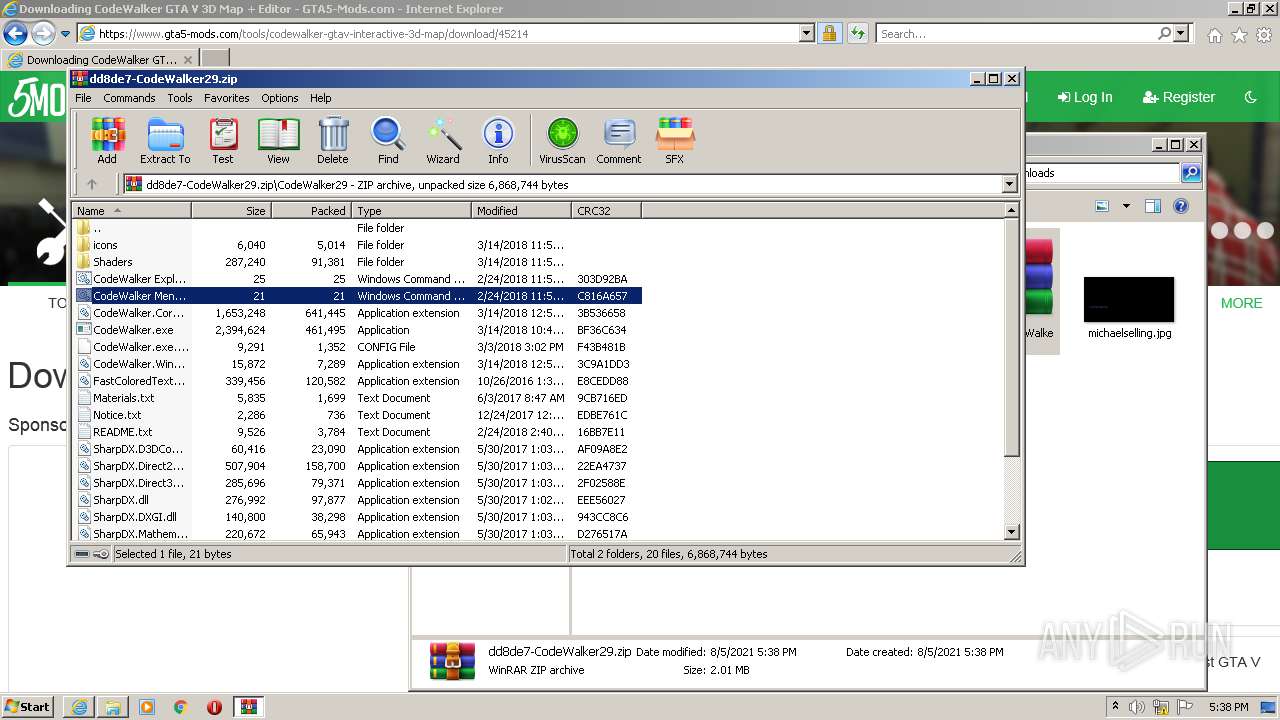1280x720 pixels.
Task: Sort files by Size column header
Action: pyautogui.click(x=231, y=210)
